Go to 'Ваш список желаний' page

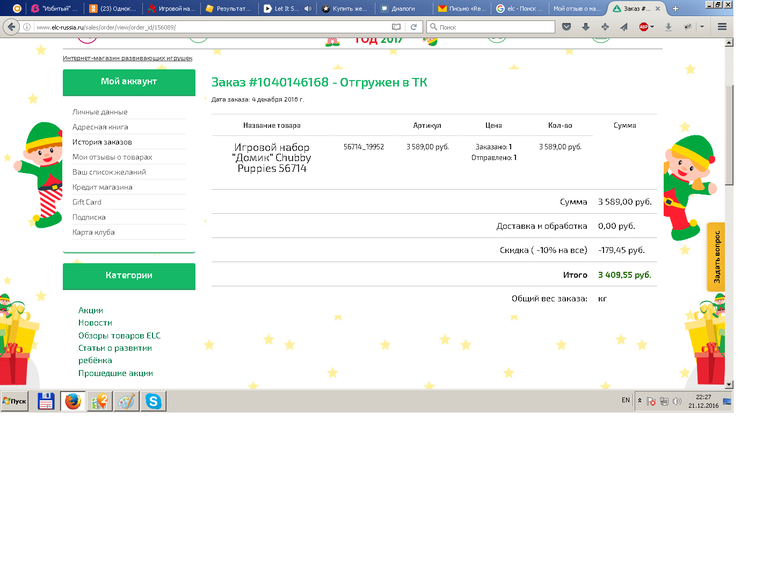(109, 172)
